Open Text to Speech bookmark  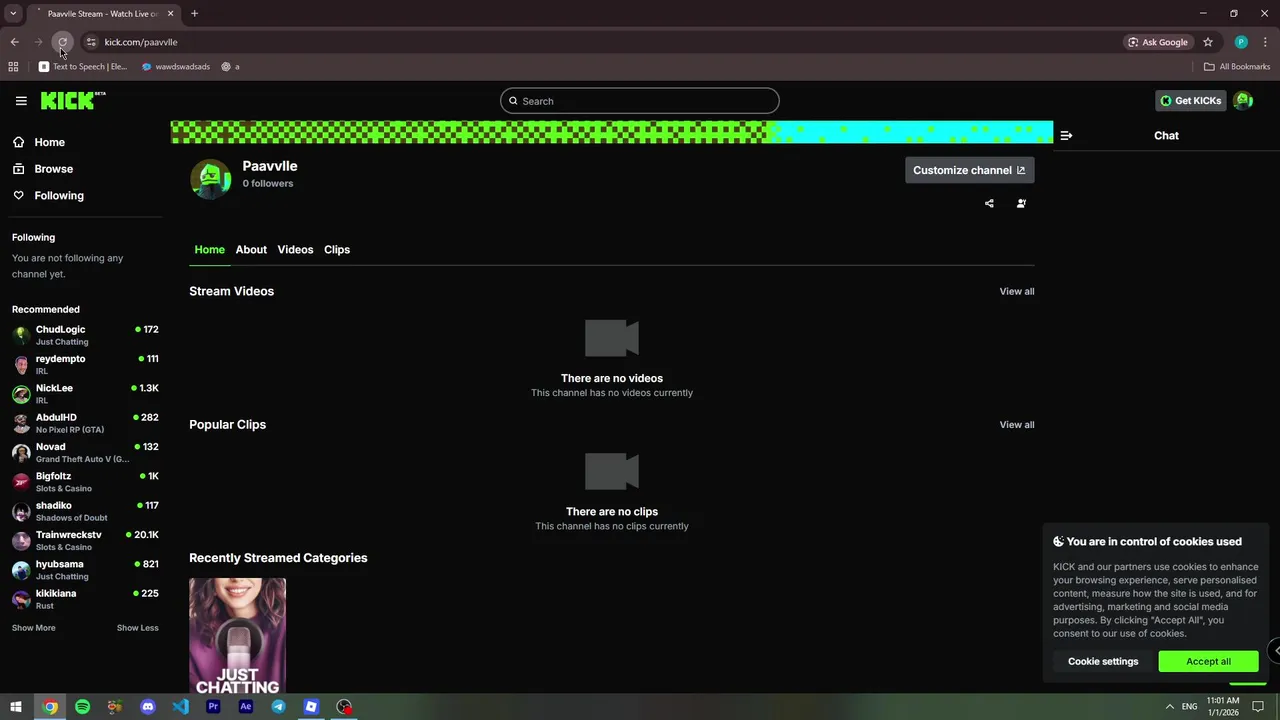click(83, 67)
